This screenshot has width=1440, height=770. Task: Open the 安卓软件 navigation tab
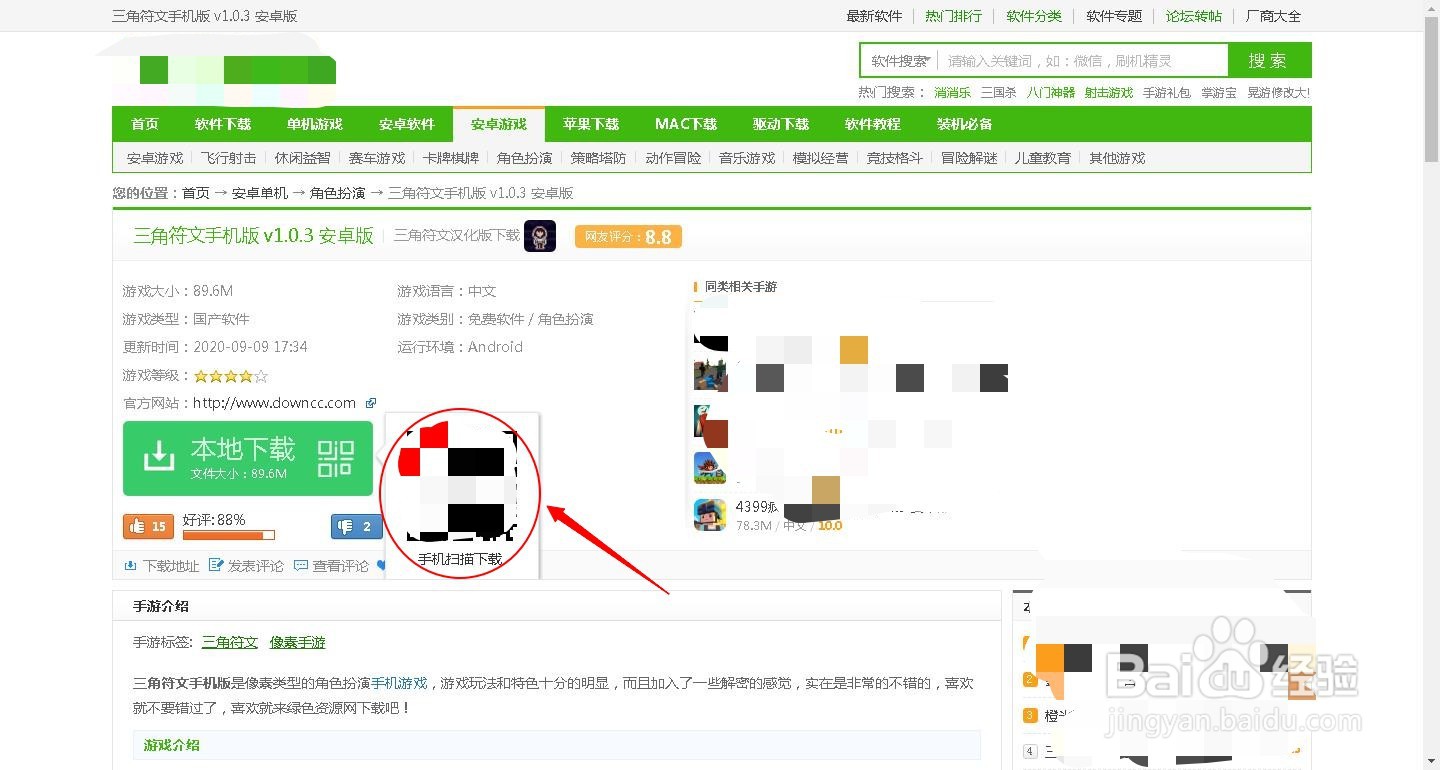tap(407, 124)
